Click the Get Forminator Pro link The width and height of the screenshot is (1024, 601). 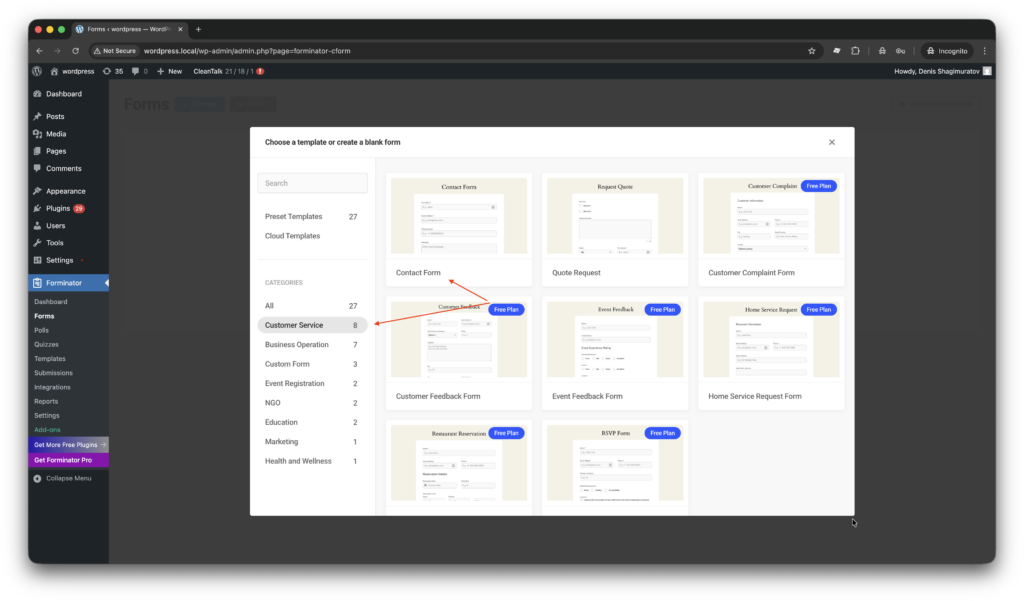(64, 458)
